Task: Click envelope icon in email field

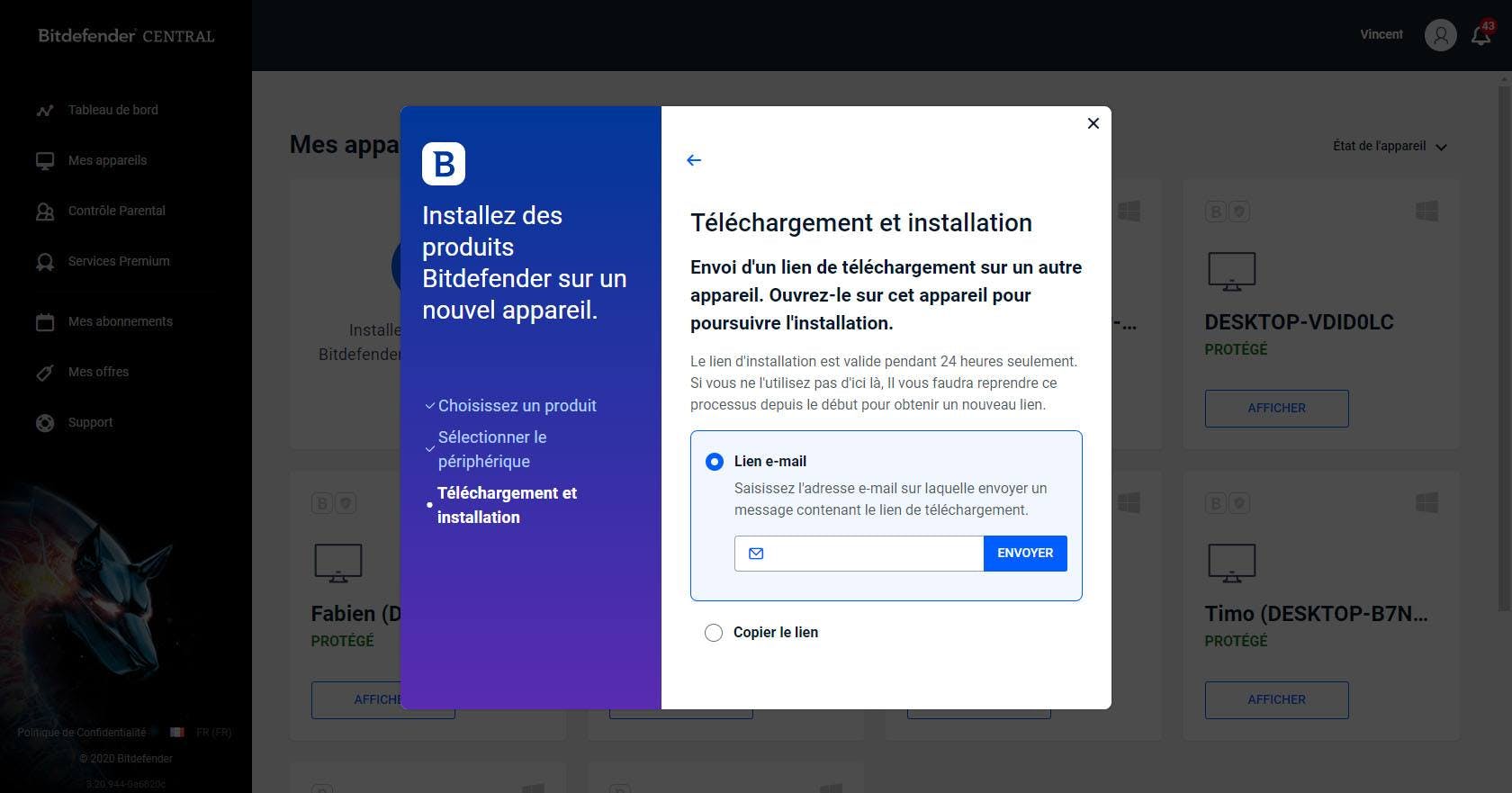Action: pyautogui.click(x=756, y=554)
